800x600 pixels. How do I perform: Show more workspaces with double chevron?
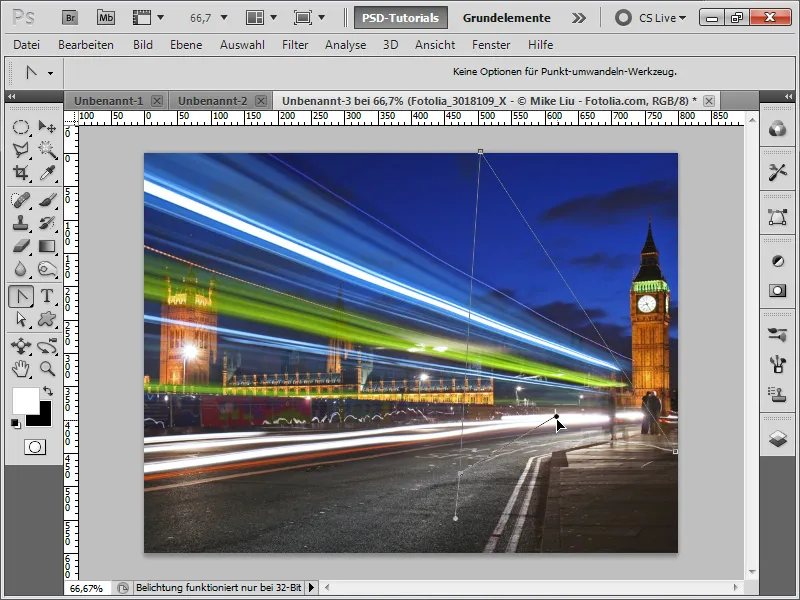(579, 18)
